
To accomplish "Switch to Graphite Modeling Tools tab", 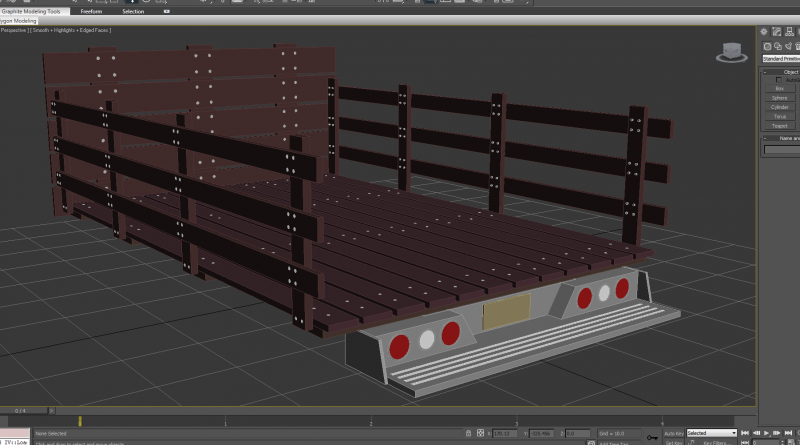I will (x=31, y=11).
